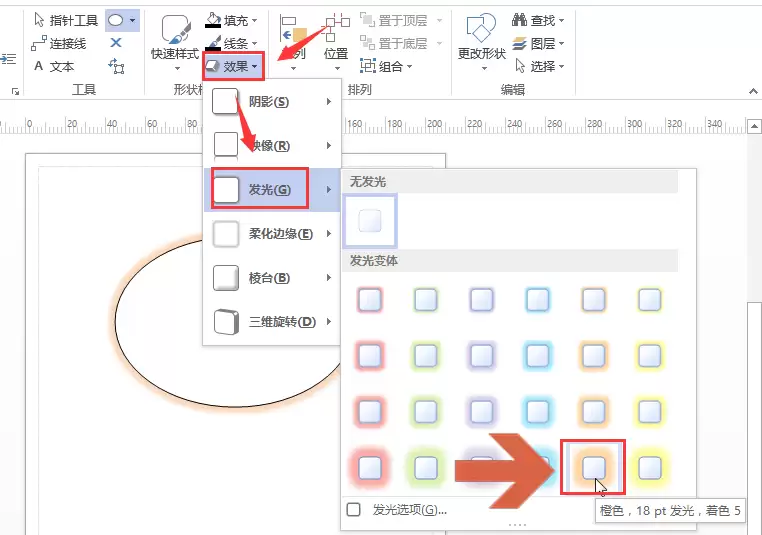Apply red glow in second variant row
The width and height of the screenshot is (762, 535).
(x=370, y=355)
